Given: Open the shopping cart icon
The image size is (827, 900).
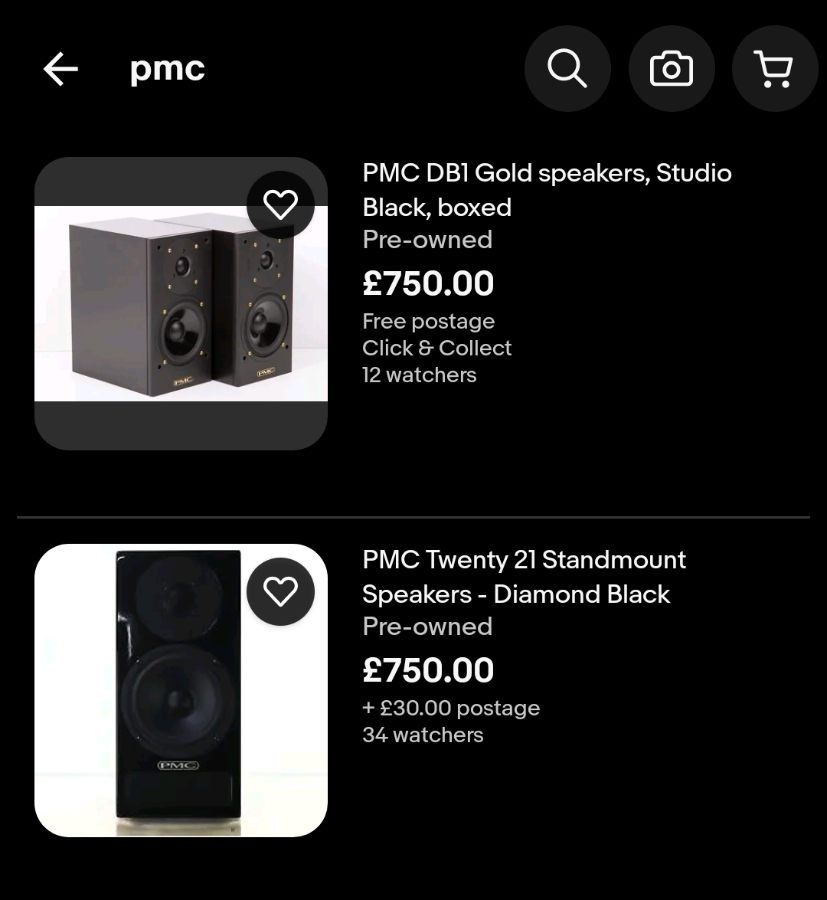Looking at the screenshot, I should click(775, 68).
